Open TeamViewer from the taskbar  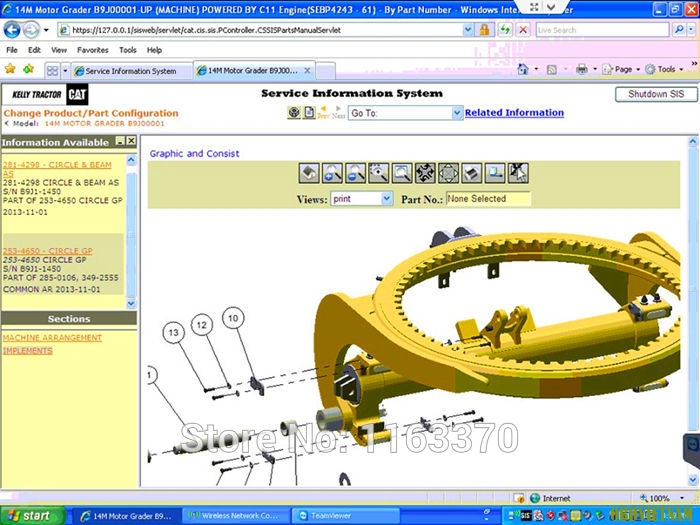pos(345,516)
